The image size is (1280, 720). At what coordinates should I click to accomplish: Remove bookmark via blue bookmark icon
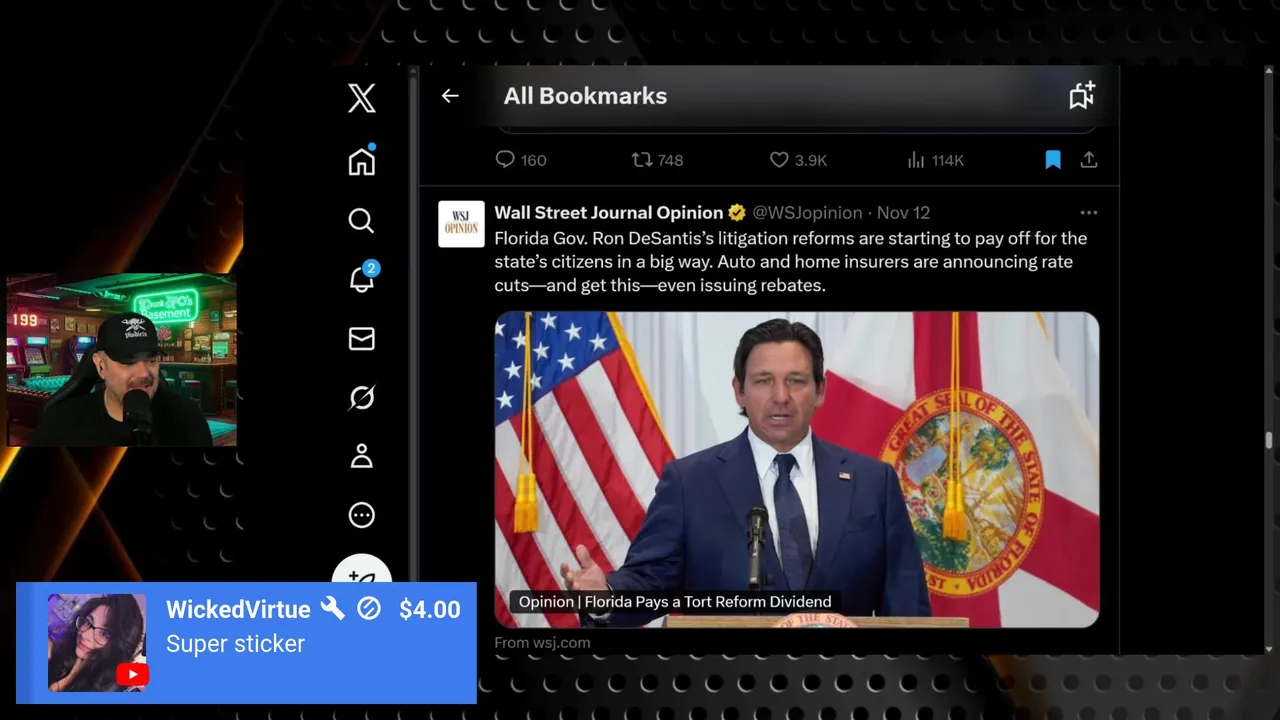tap(1053, 160)
